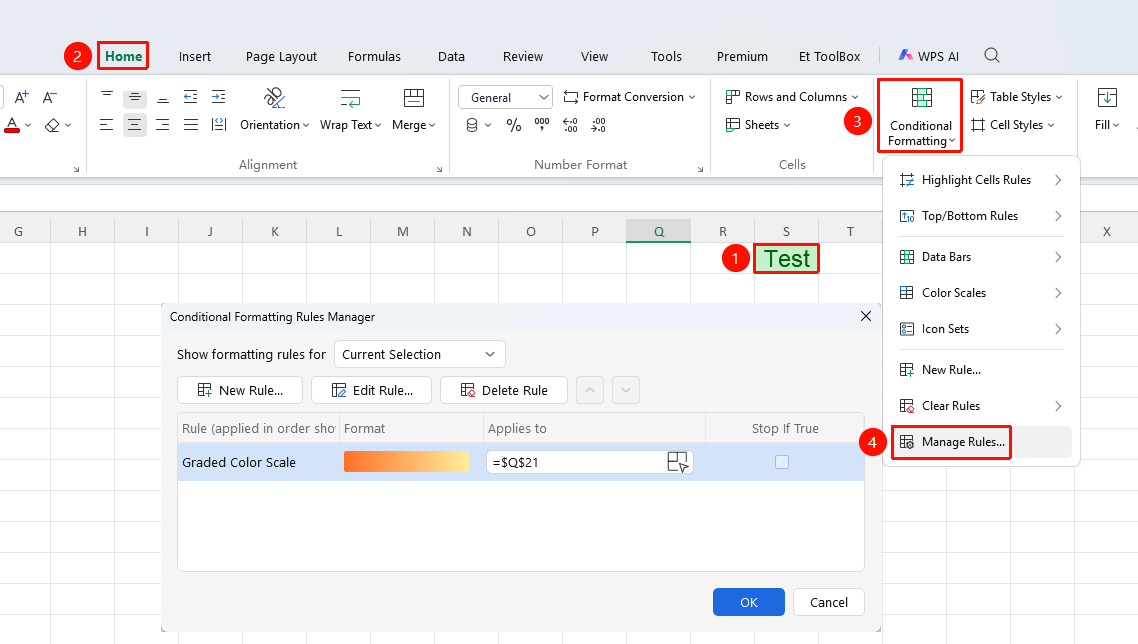Increase the cell indent
Screen dimensions: 1138x644
(x=218, y=97)
